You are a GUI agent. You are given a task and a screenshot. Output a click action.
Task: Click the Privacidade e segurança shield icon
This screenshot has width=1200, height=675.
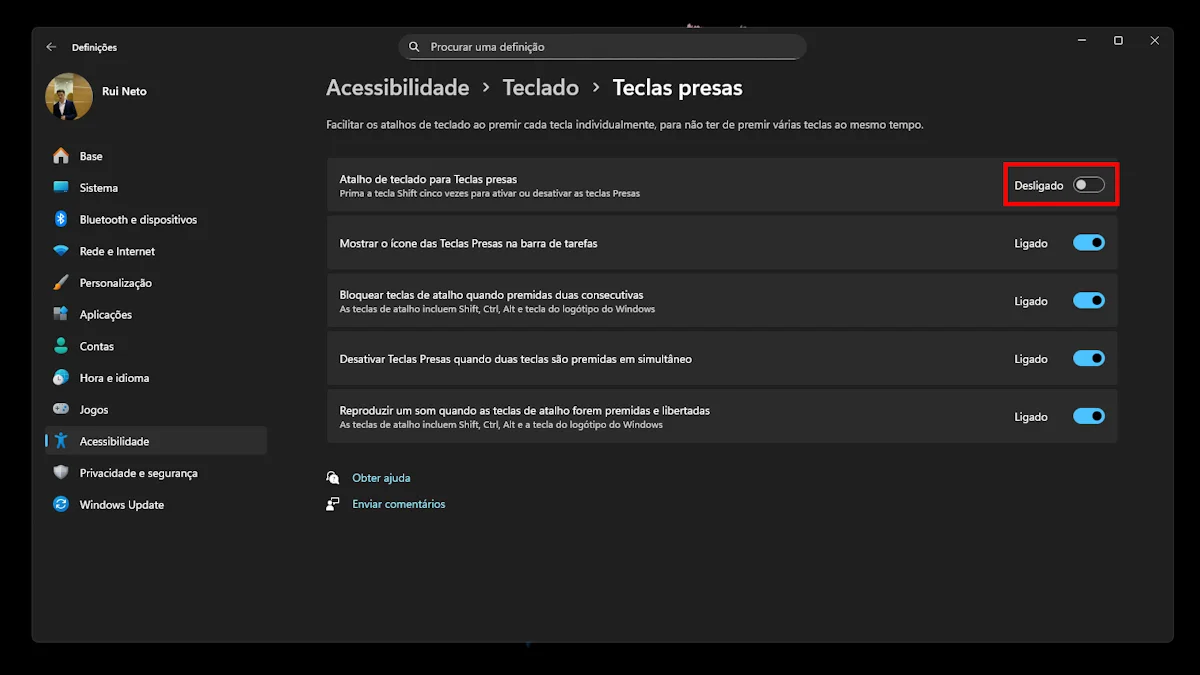[61, 473]
